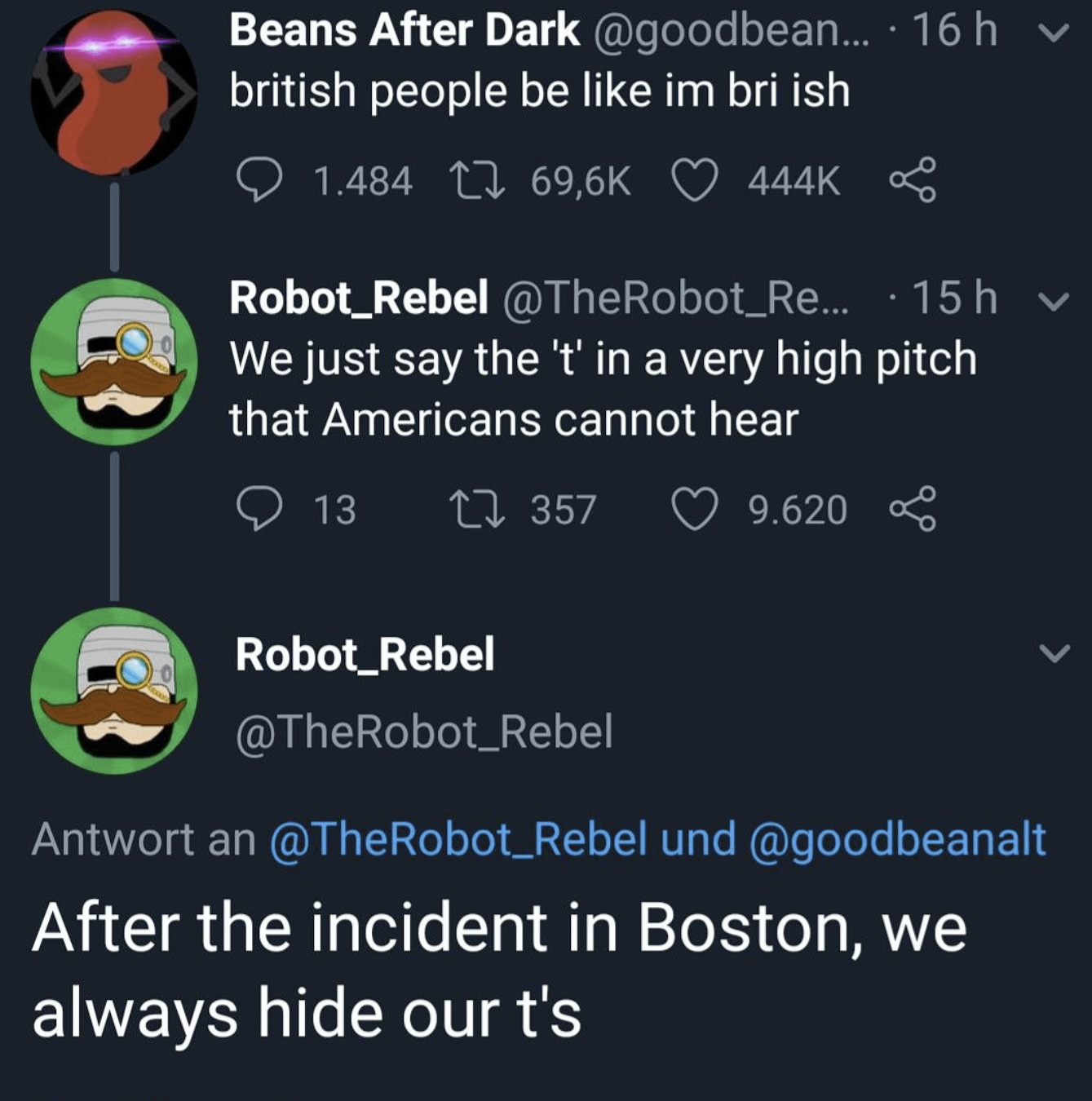Open @TheRobot_Rebel handle below bold name
Viewport: 1092px width, 1101px height.
tap(423, 732)
